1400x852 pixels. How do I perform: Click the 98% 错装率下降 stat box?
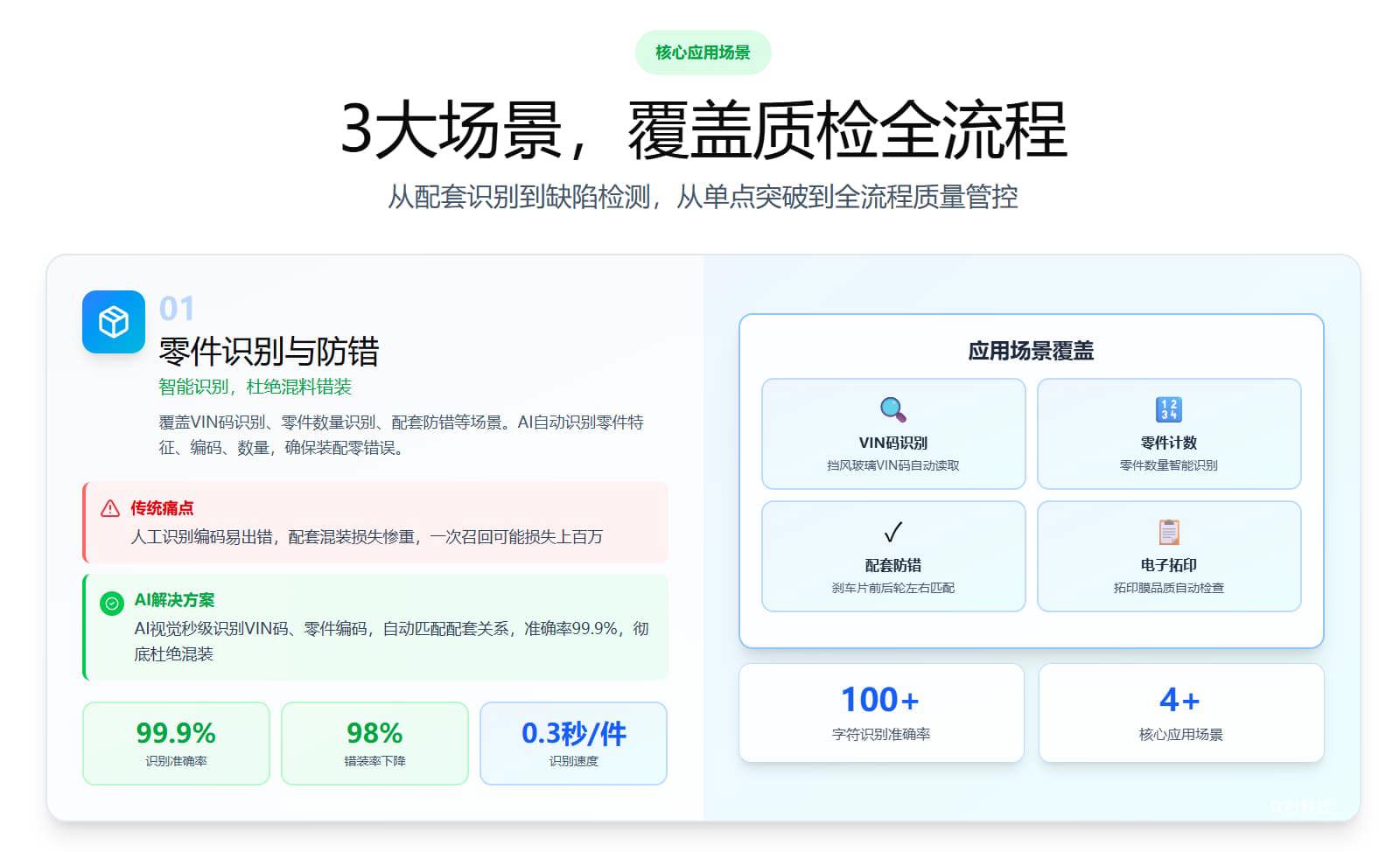[x=374, y=743]
